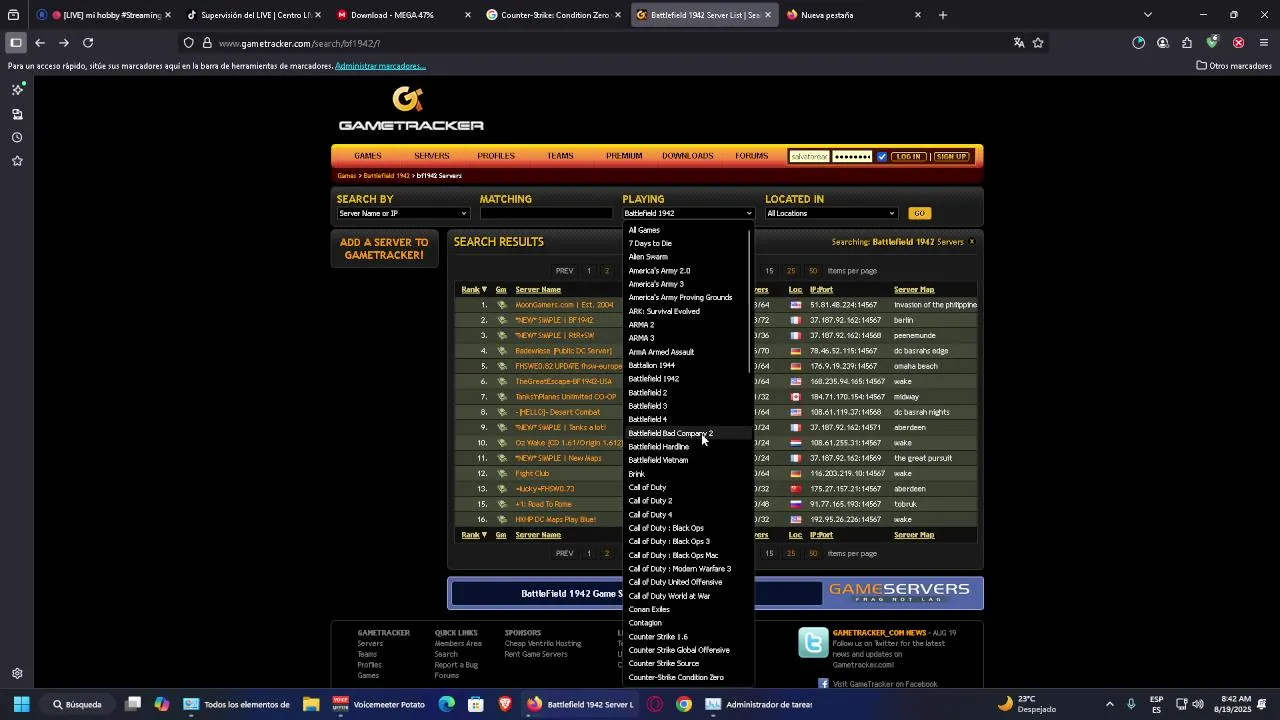The height and width of the screenshot is (720, 1280).
Task: Click the game dropdown list scrollbar
Action: (x=750, y=302)
